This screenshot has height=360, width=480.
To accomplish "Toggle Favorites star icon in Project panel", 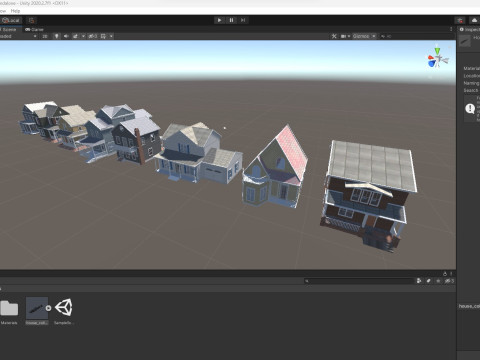I will pos(438,281).
